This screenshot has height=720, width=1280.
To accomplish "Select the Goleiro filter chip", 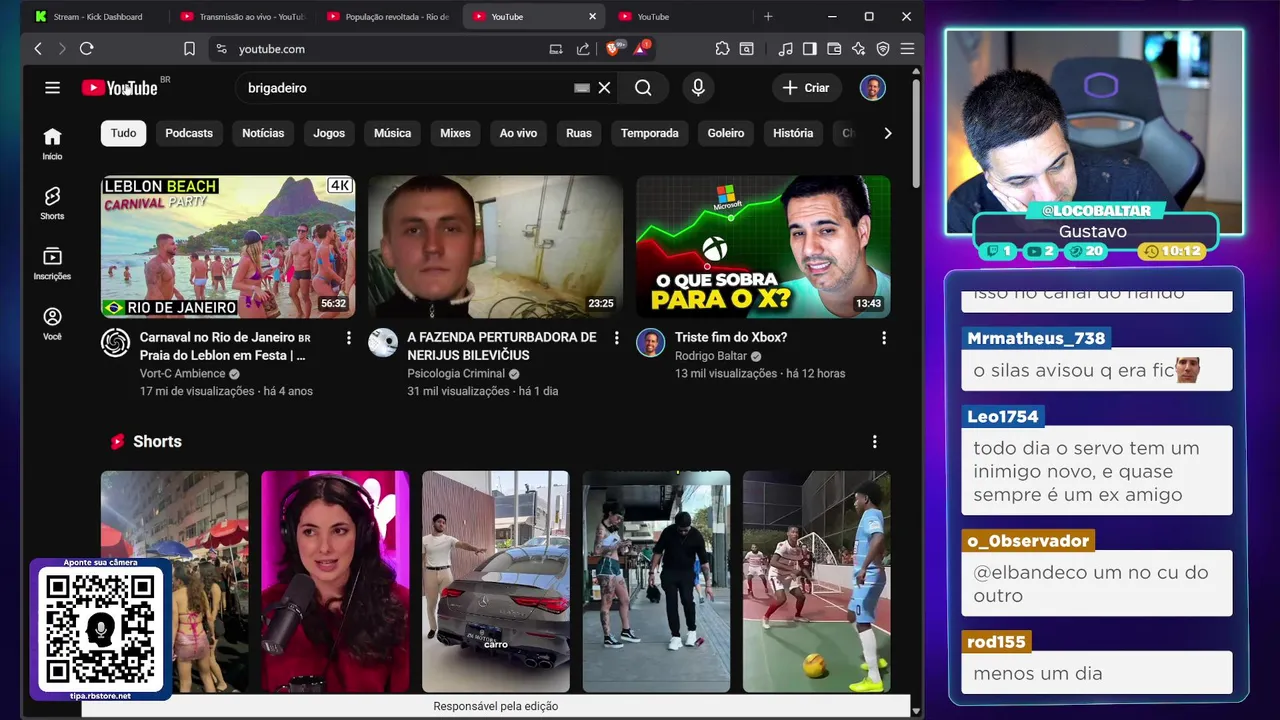I will point(726,133).
